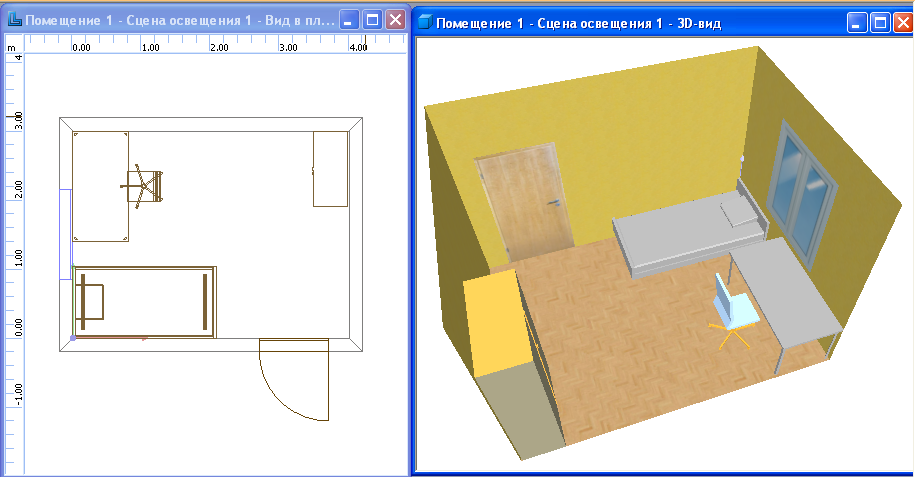
Task: Select the wardrobe at the plan's right wall
Action: click(x=330, y=169)
